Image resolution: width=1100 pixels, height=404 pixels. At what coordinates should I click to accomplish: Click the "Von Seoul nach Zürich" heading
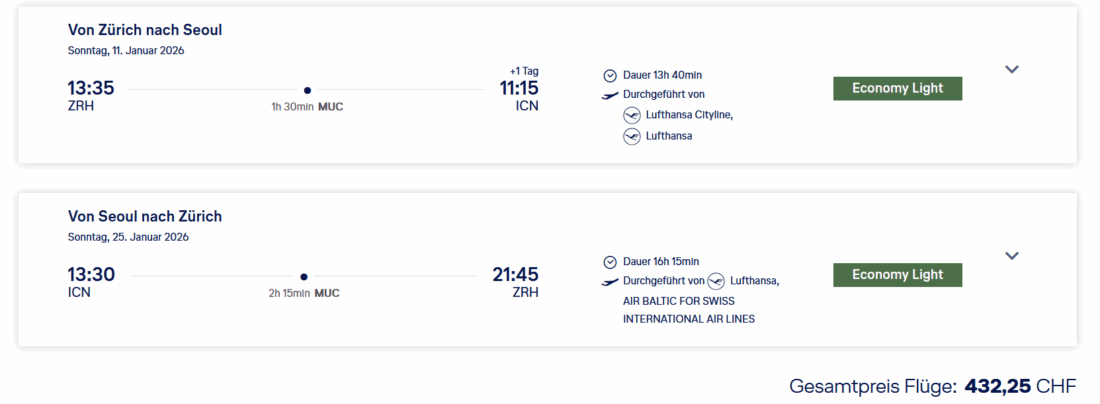coord(145,216)
